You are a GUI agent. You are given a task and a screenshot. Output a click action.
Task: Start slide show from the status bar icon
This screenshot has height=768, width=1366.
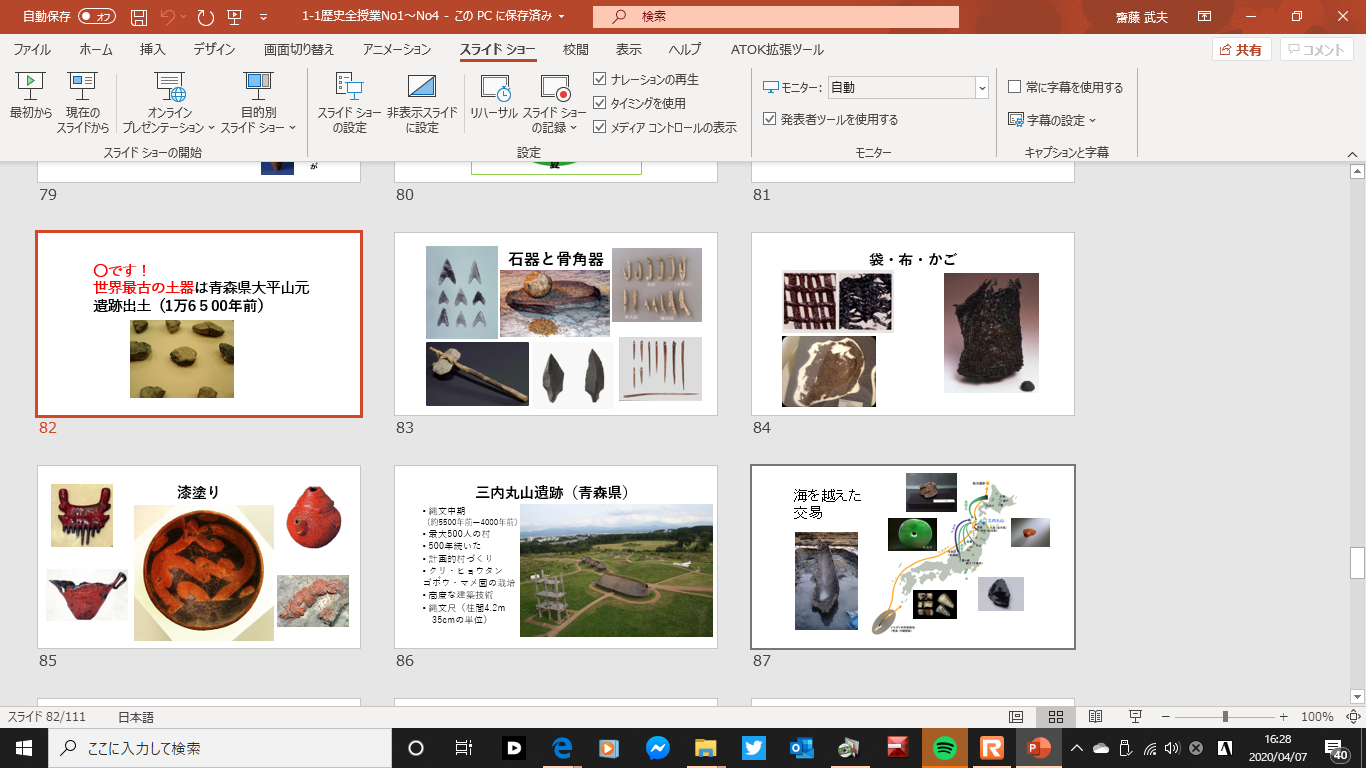click(1135, 717)
